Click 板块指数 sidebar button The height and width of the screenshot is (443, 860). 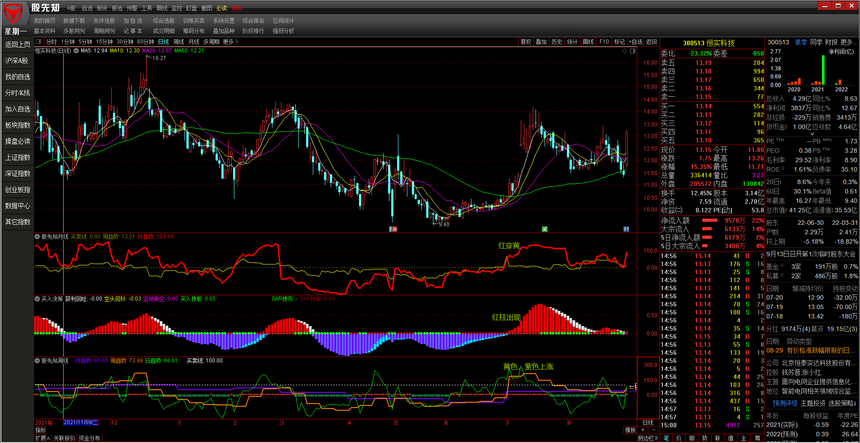click(x=17, y=125)
